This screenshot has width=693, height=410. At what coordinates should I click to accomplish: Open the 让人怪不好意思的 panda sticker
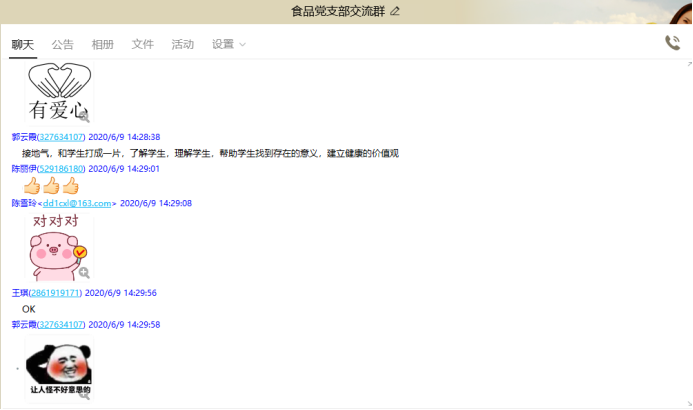tap(58, 367)
